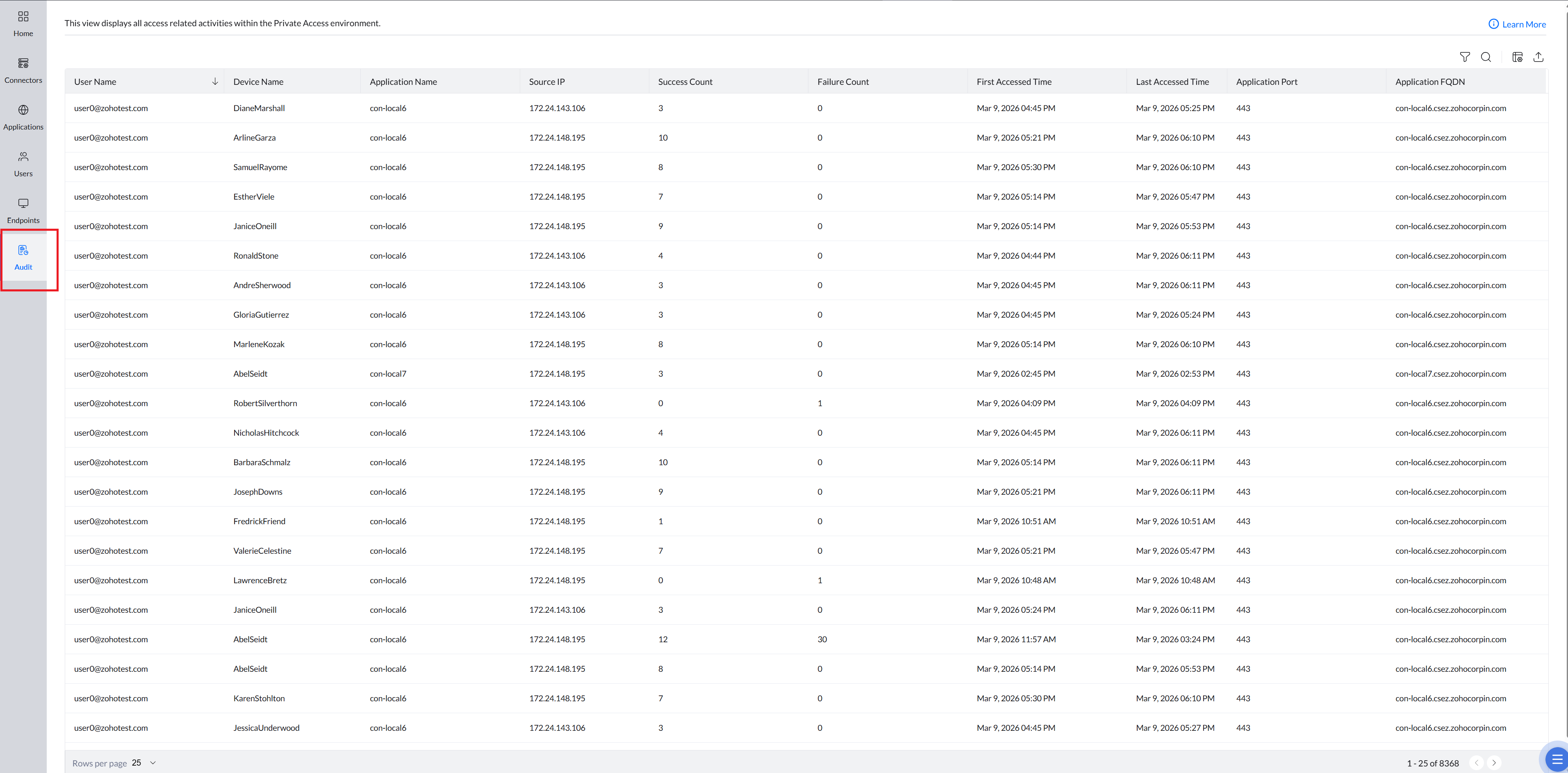Image resolution: width=1568 pixels, height=773 pixels.
Task: Click the Last Accessed Time column header
Action: [x=1172, y=82]
